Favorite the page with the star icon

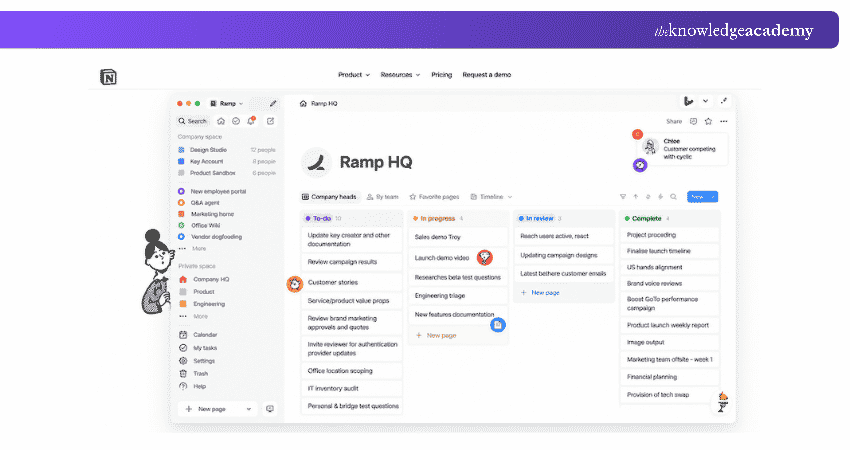point(708,121)
